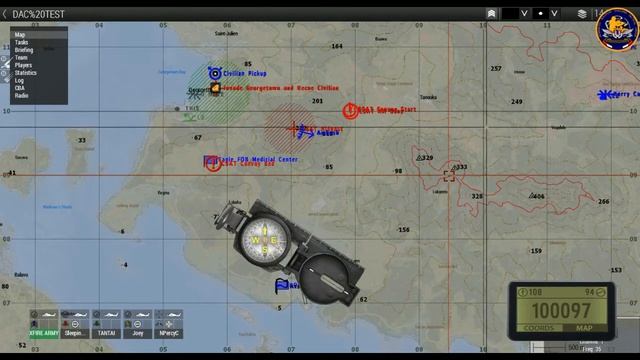
Task: Open the Map entry in the left menu
Action: [39, 35]
